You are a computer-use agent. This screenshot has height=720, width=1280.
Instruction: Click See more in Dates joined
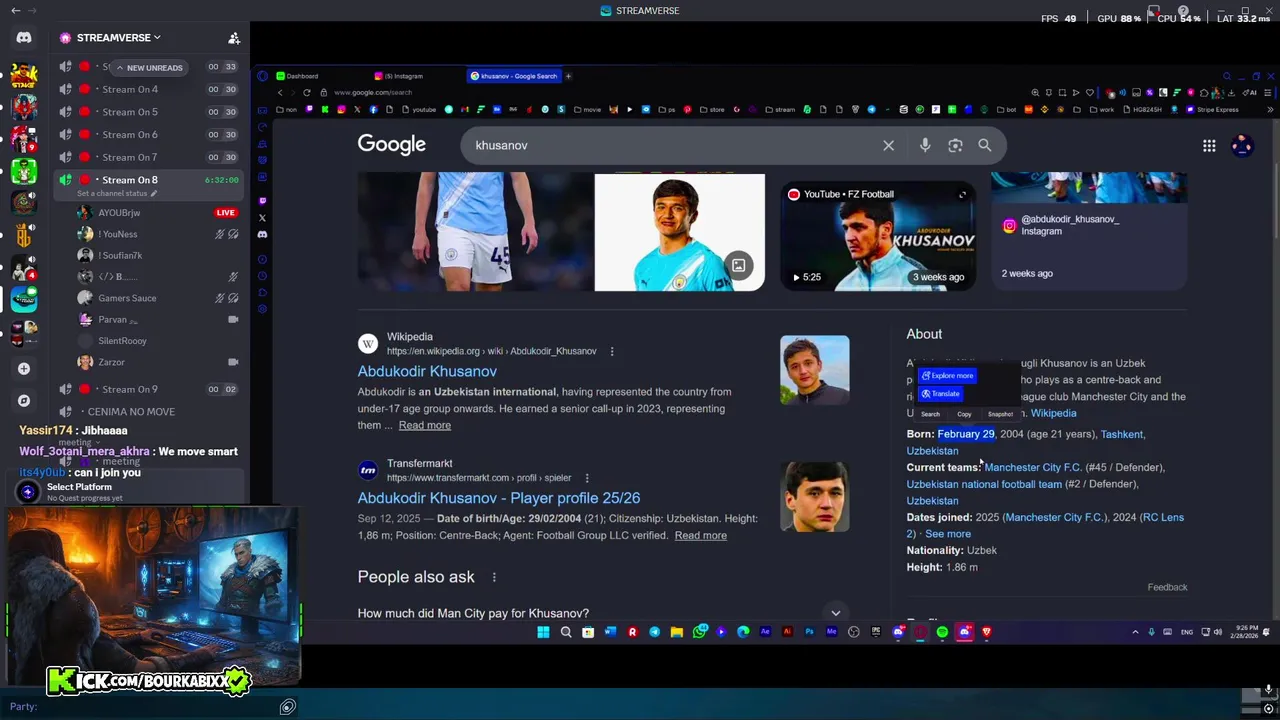[948, 534]
